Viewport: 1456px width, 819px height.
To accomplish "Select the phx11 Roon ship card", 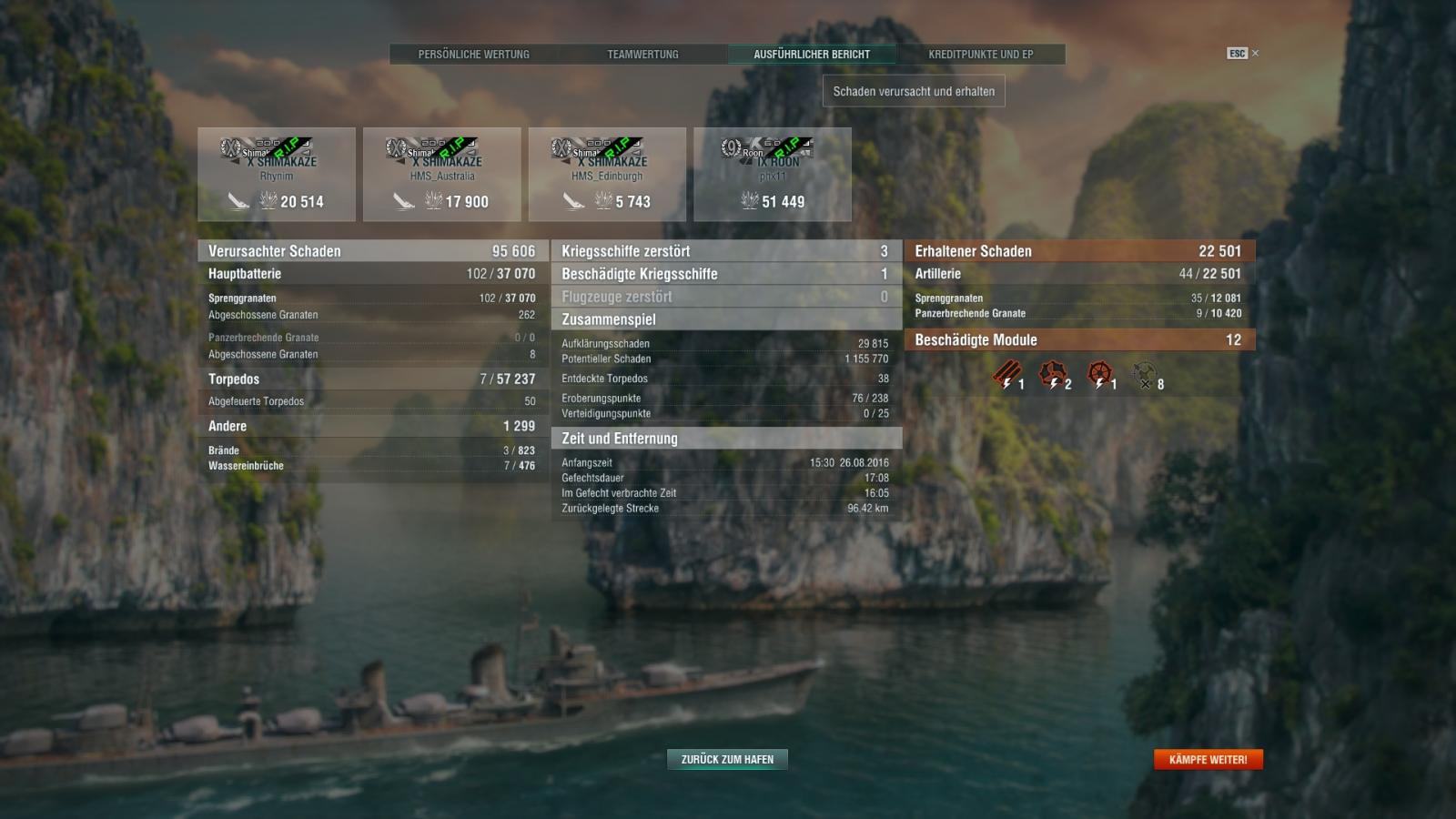I will tap(773, 174).
